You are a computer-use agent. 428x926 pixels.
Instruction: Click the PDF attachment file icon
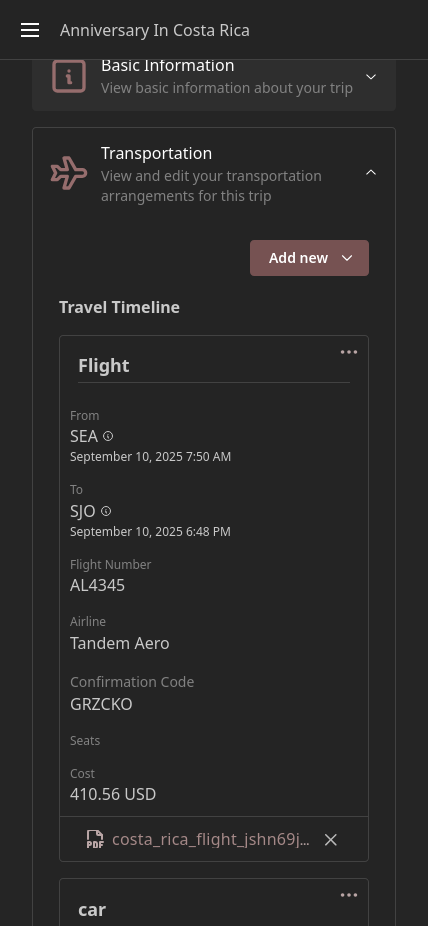click(x=95, y=839)
